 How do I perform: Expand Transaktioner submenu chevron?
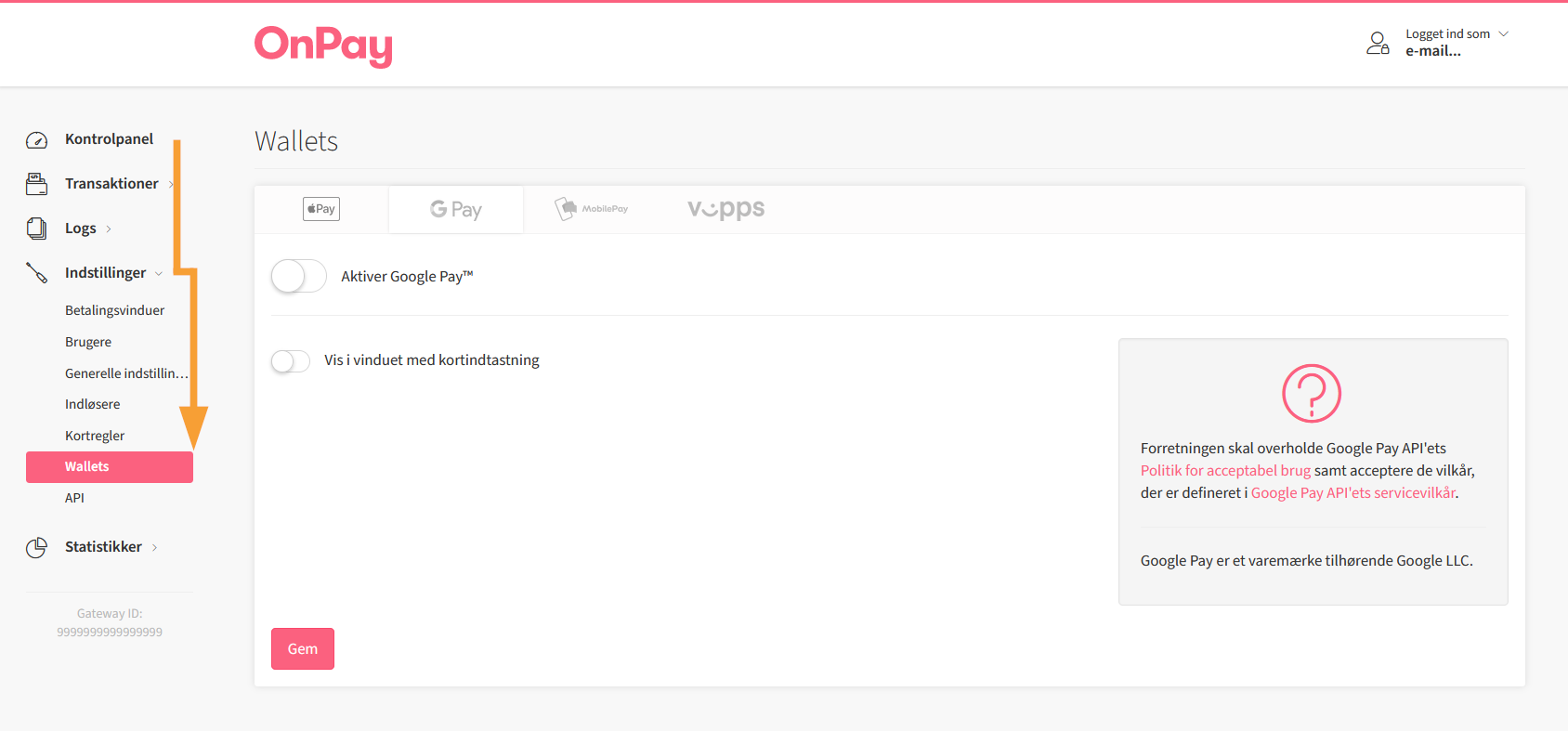[x=171, y=184]
